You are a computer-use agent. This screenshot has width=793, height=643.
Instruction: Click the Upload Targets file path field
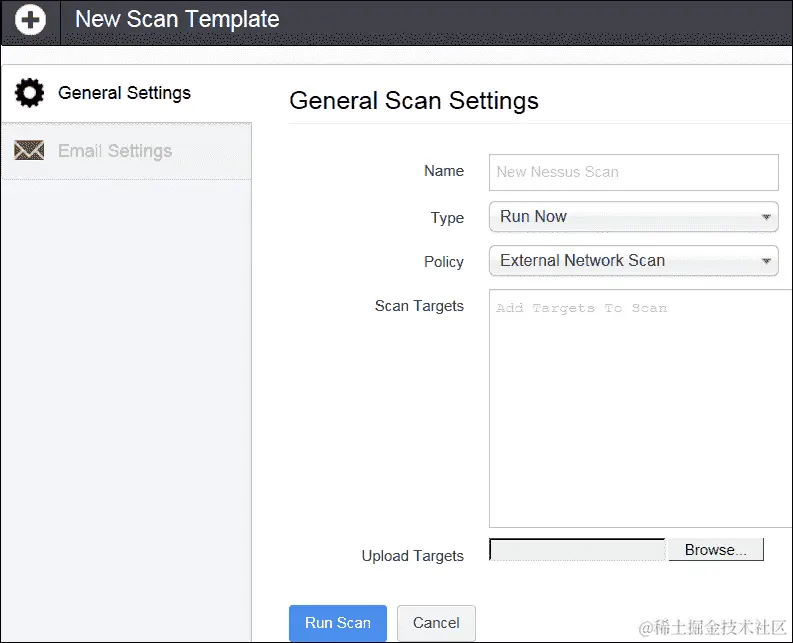[578, 549]
